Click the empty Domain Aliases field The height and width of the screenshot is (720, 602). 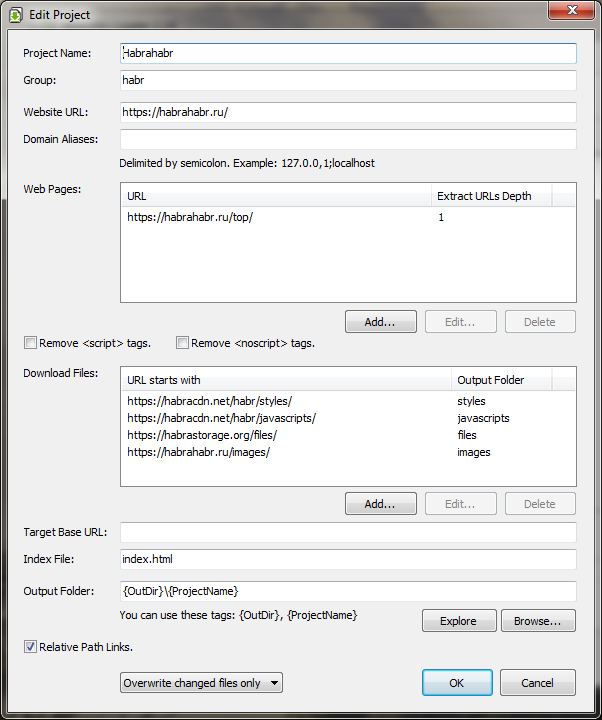click(347, 139)
